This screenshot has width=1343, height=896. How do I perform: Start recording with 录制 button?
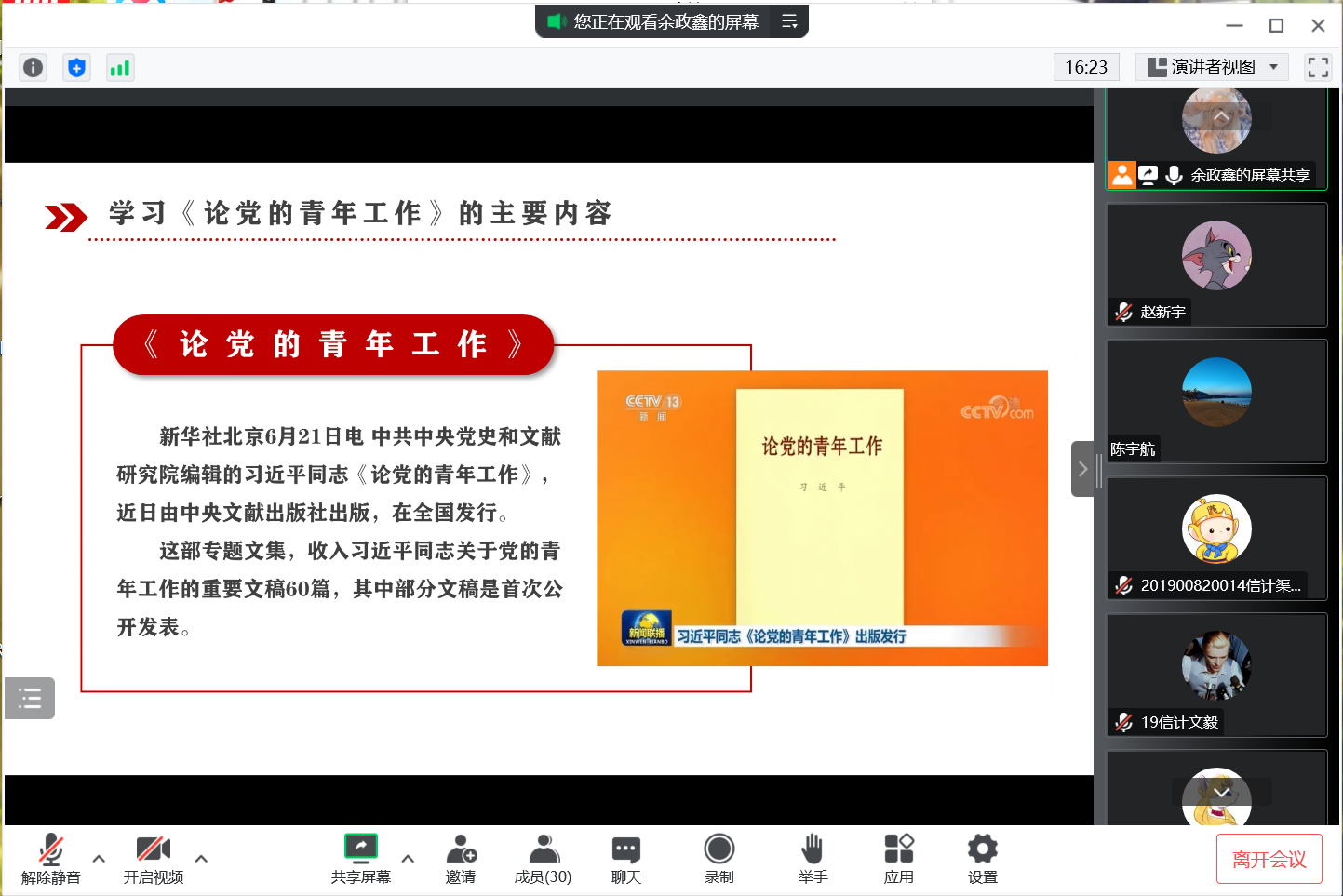(x=719, y=859)
